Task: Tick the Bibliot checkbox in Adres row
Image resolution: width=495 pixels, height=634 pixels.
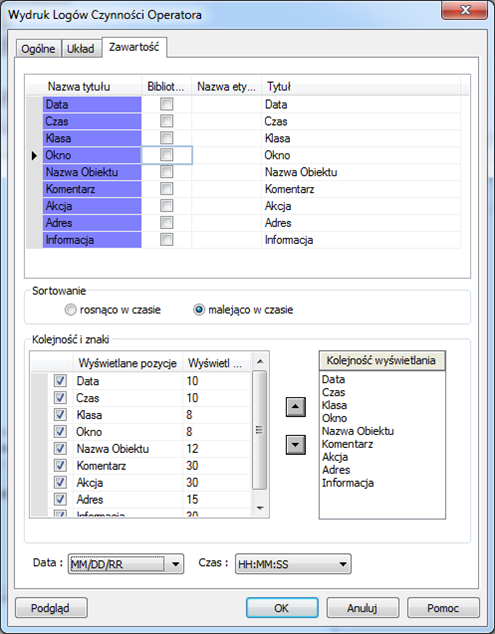Action: point(166,223)
